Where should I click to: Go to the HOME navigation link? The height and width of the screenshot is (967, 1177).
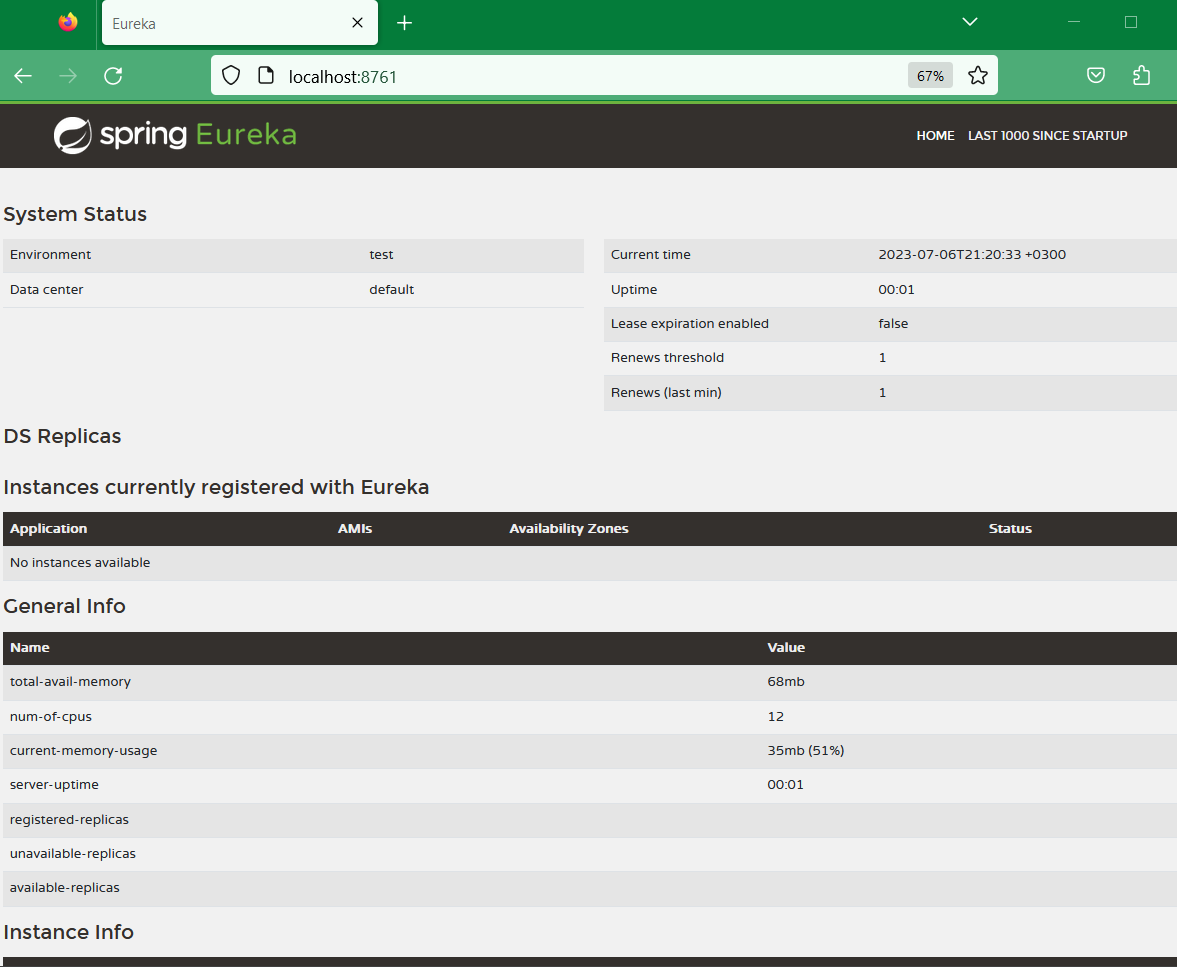(x=935, y=136)
